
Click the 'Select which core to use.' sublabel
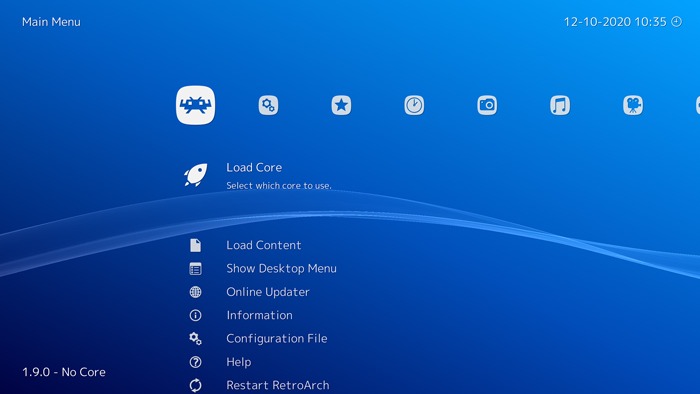pos(279,186)
